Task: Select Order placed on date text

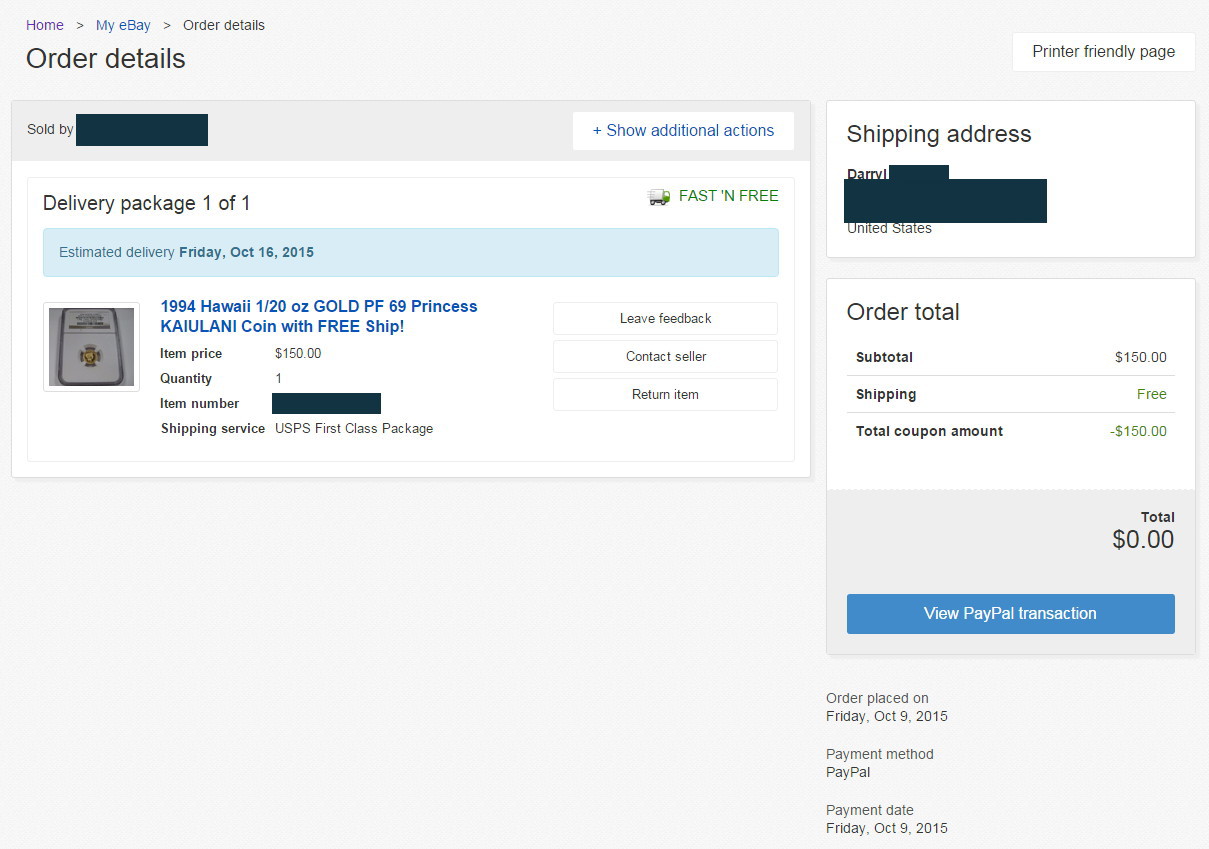Action: (x=887, y=716)
